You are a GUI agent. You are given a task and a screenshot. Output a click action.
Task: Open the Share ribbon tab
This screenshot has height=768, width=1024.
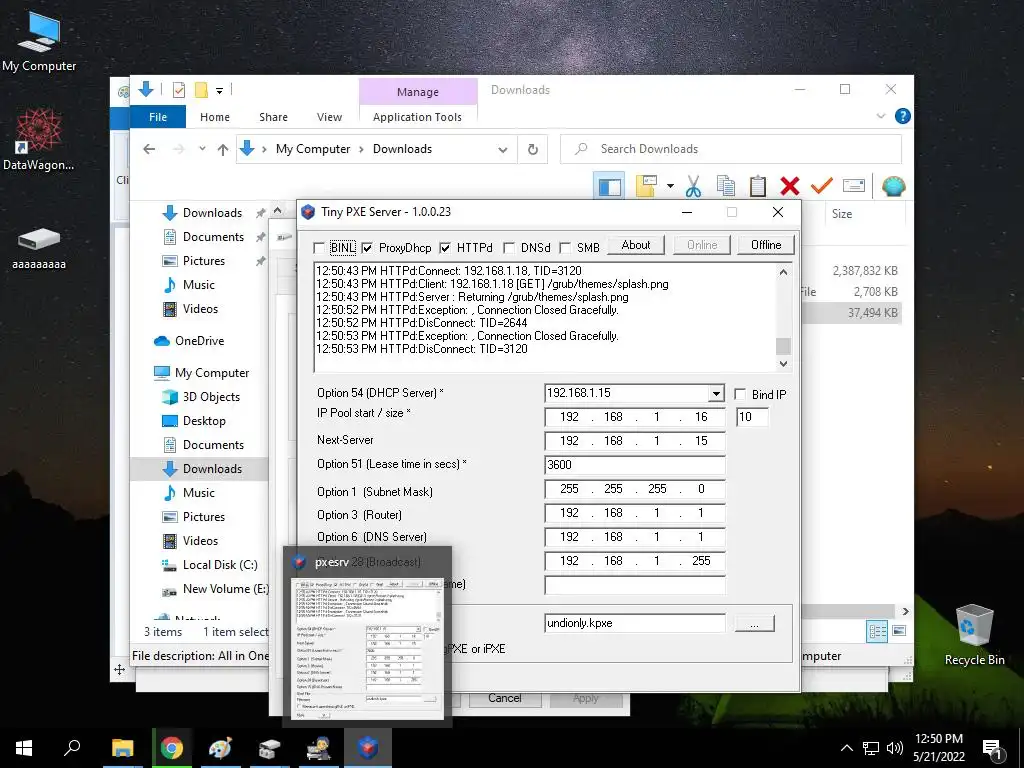tap(273, 117)
